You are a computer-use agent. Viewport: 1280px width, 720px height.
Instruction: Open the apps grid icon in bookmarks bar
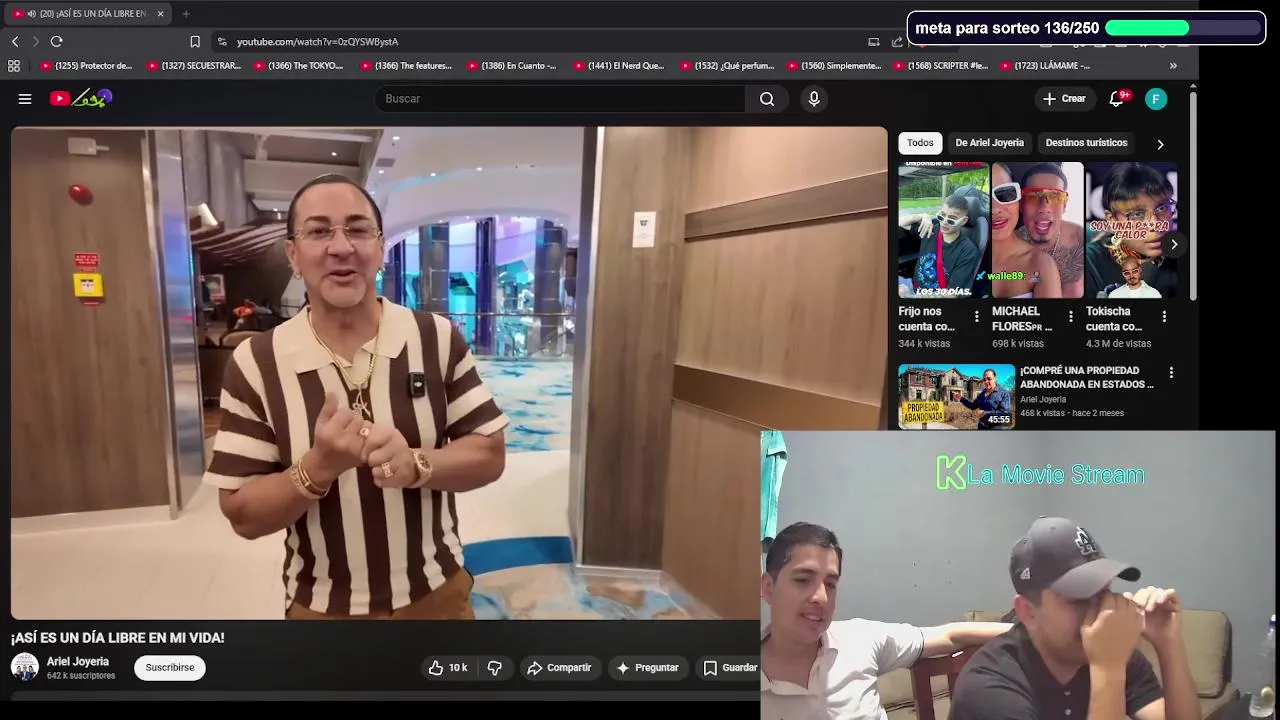(x=14, y=66)
